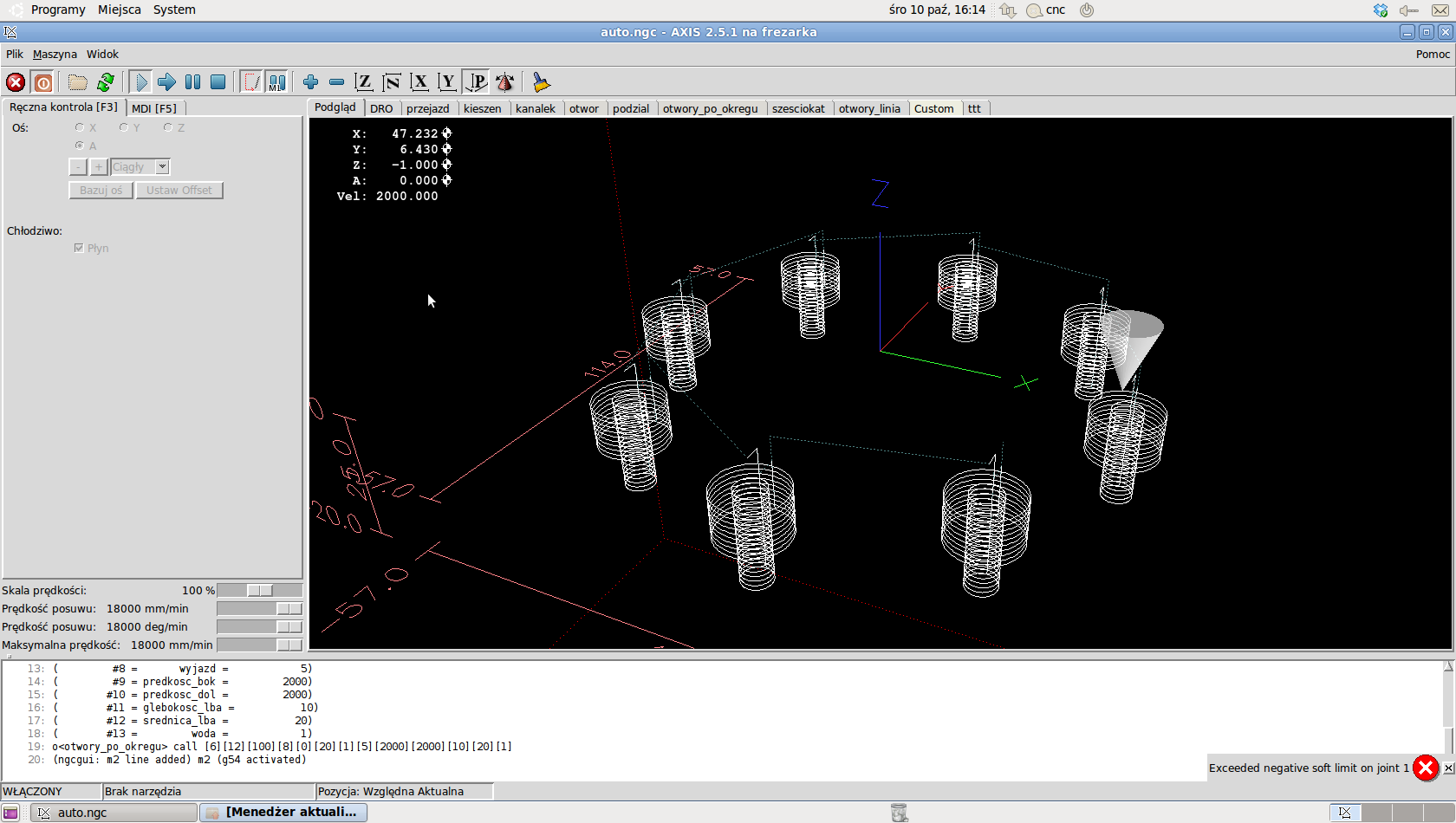This screenshot has height=823, width=1456.
Task: Open the DRO tab
Action: pos(381,108)
